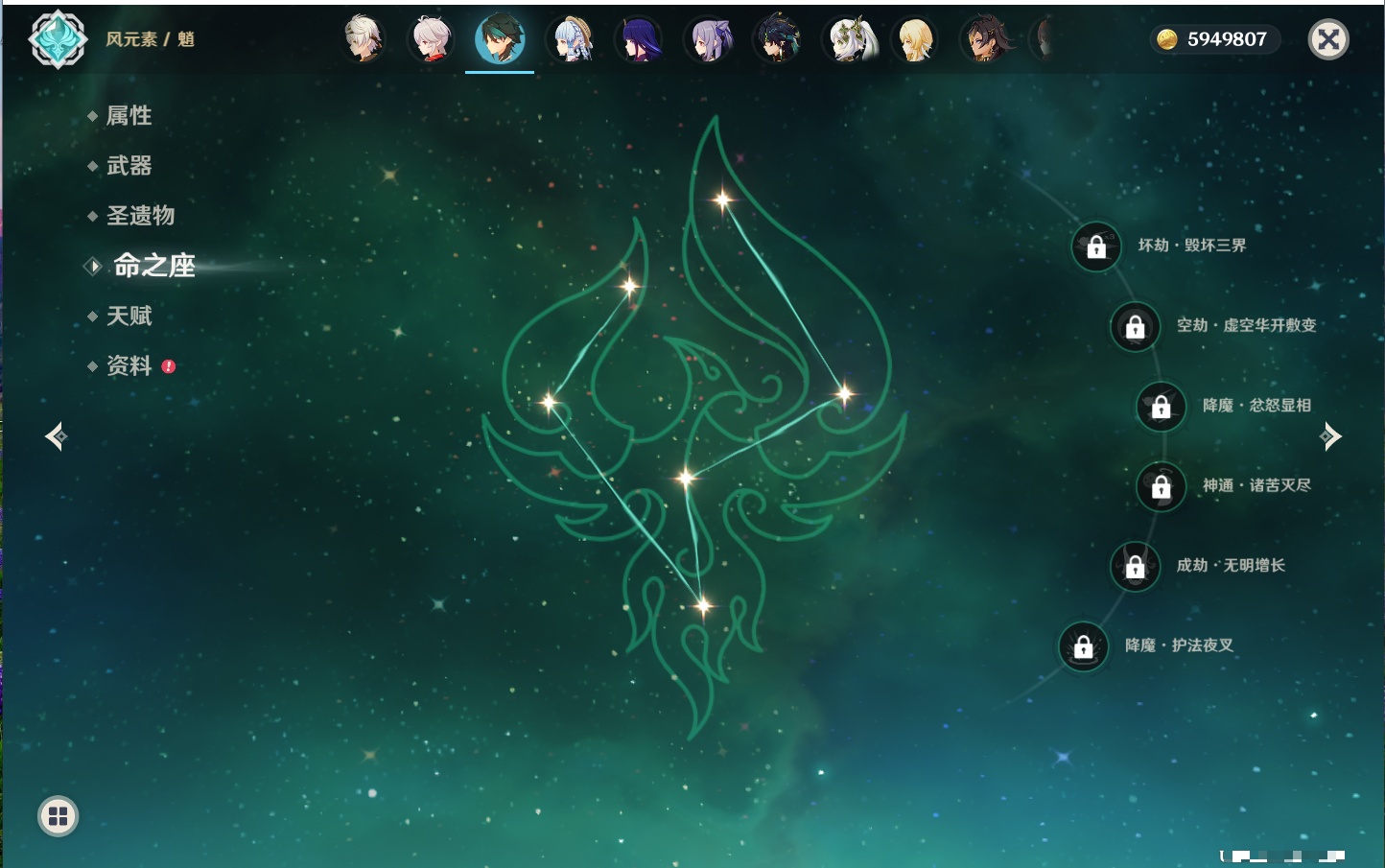Choose Keqing's avatar with lavender twin-tails
1385x868 pixels.
tap(709, 39)
